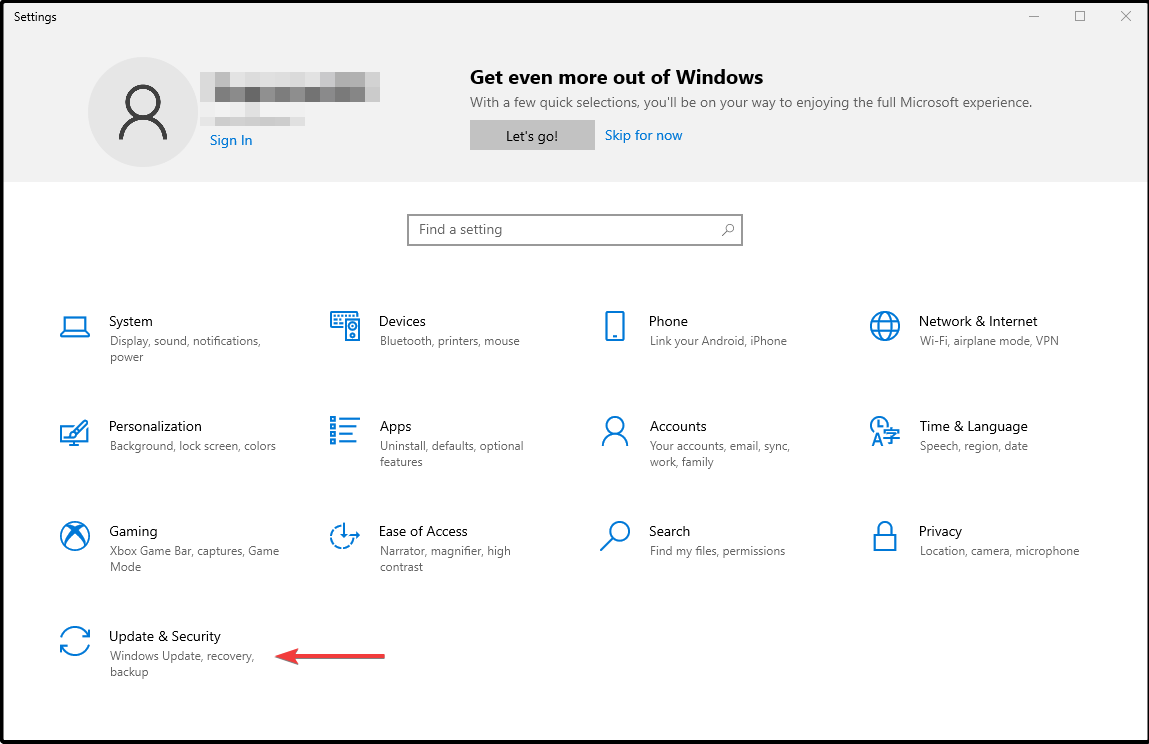This screenshot has height=744, width=1149.
Task: Click the Sign In link
Action: pos(231,140)
